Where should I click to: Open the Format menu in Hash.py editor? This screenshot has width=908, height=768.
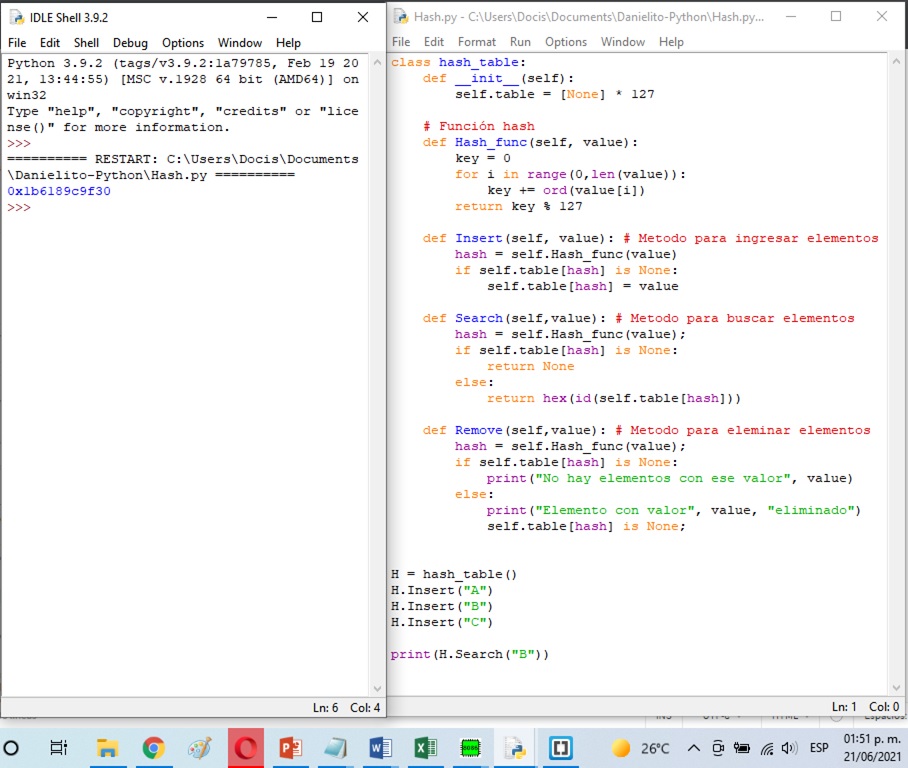(x=476, y=42)
